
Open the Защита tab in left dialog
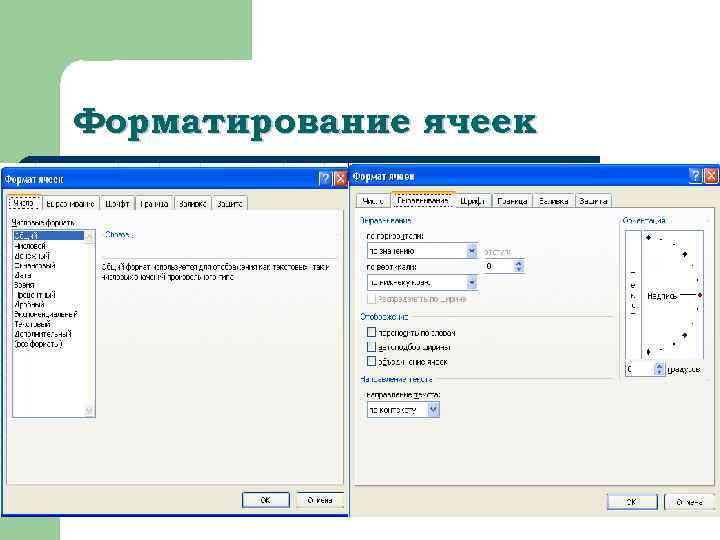click(230, 203)
